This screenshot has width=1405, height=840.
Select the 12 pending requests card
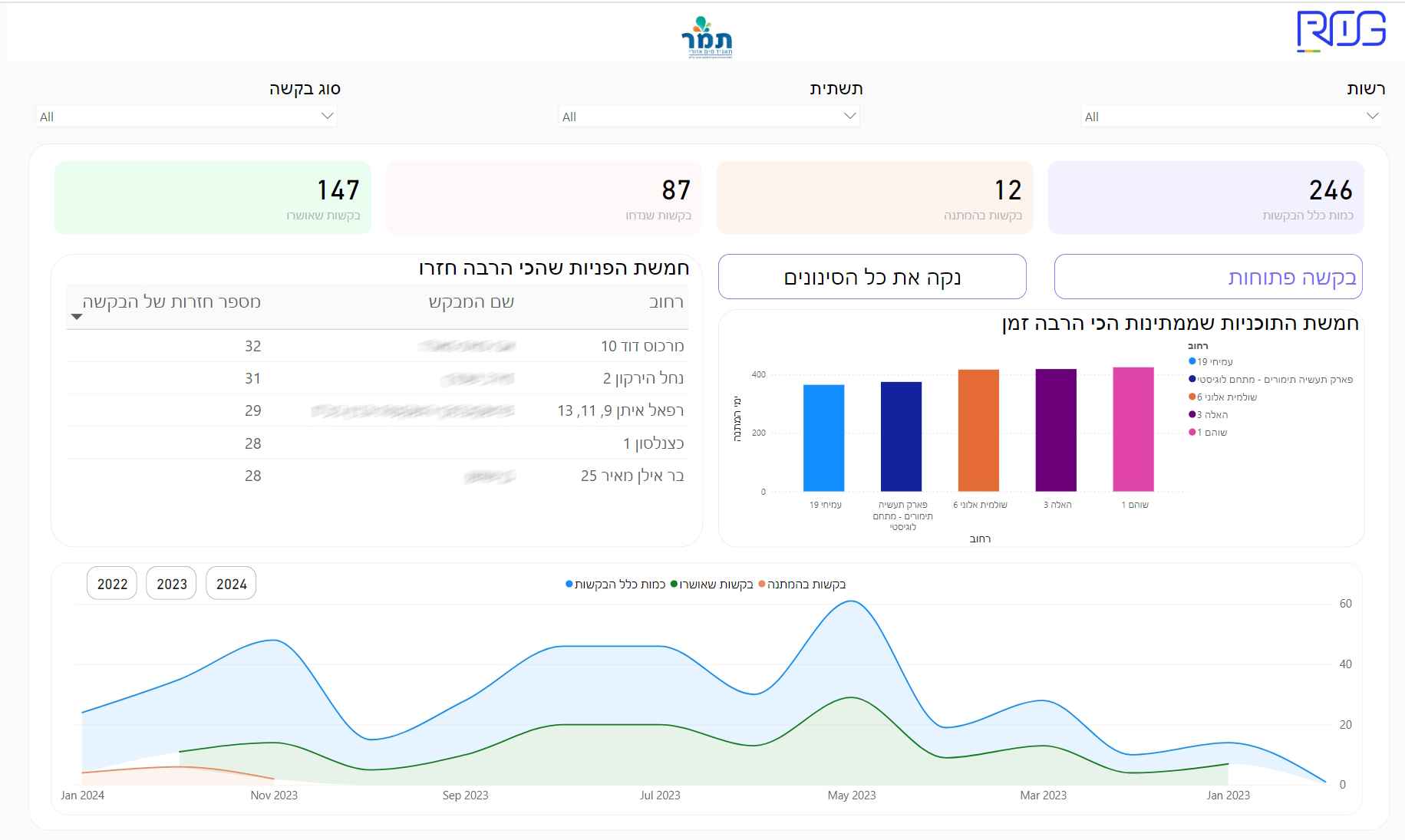(875, 198)
